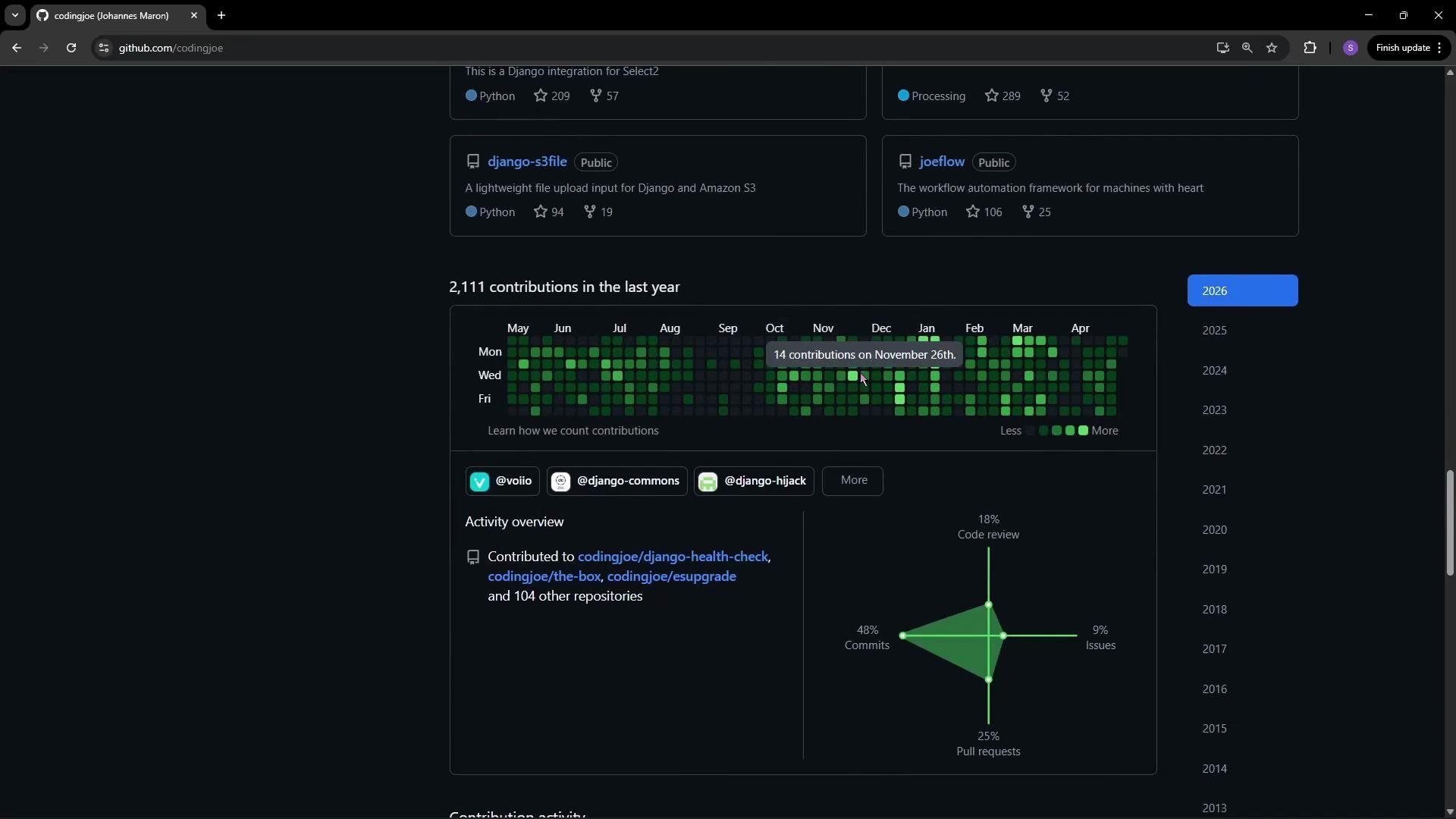Open the joeflow repository
The width and height of the screenshot is (1456, 819).
[x=942, y=162]
